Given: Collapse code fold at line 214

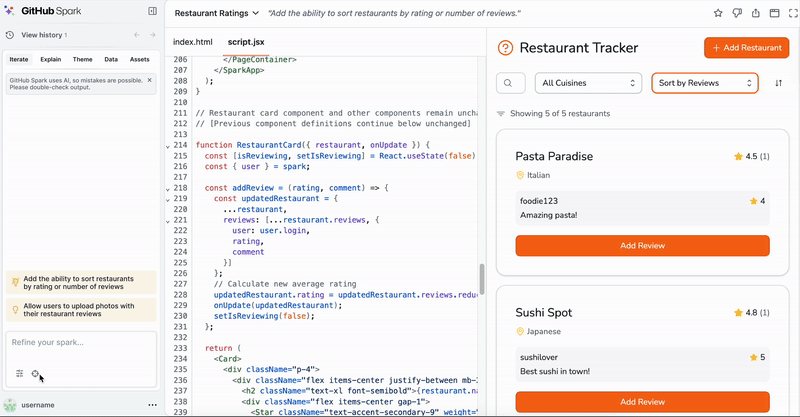Looking at the screenshot, I should 168,146.
